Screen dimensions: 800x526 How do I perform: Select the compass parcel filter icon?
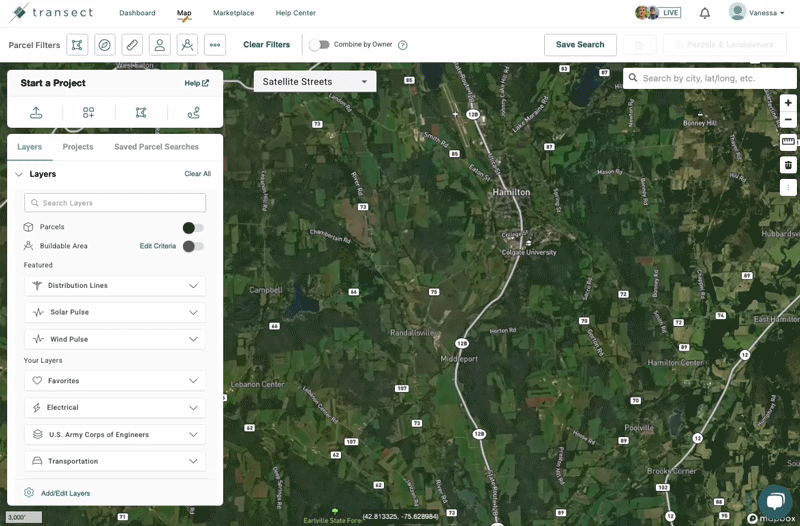(105, 45)
